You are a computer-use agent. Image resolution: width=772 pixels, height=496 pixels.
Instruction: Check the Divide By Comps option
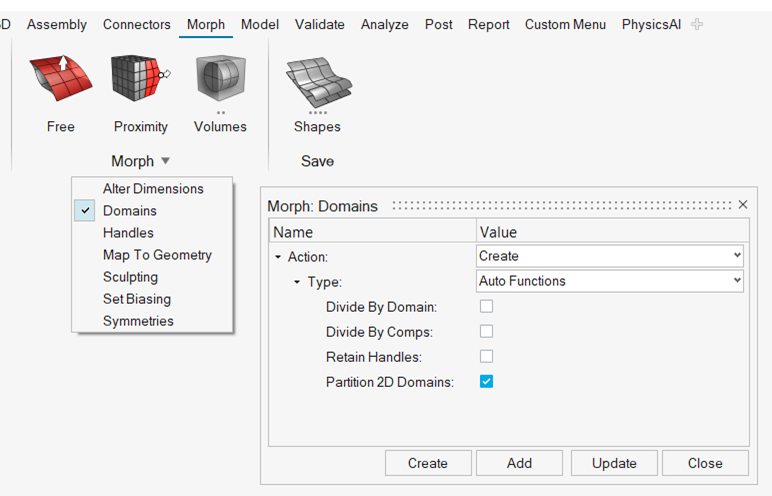pos(487,332)
